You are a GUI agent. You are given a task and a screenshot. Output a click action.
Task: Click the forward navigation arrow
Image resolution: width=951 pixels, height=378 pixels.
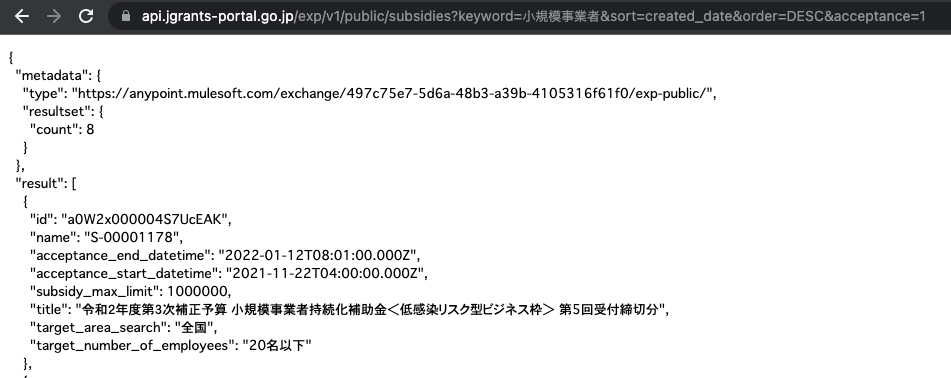point(54,16)
